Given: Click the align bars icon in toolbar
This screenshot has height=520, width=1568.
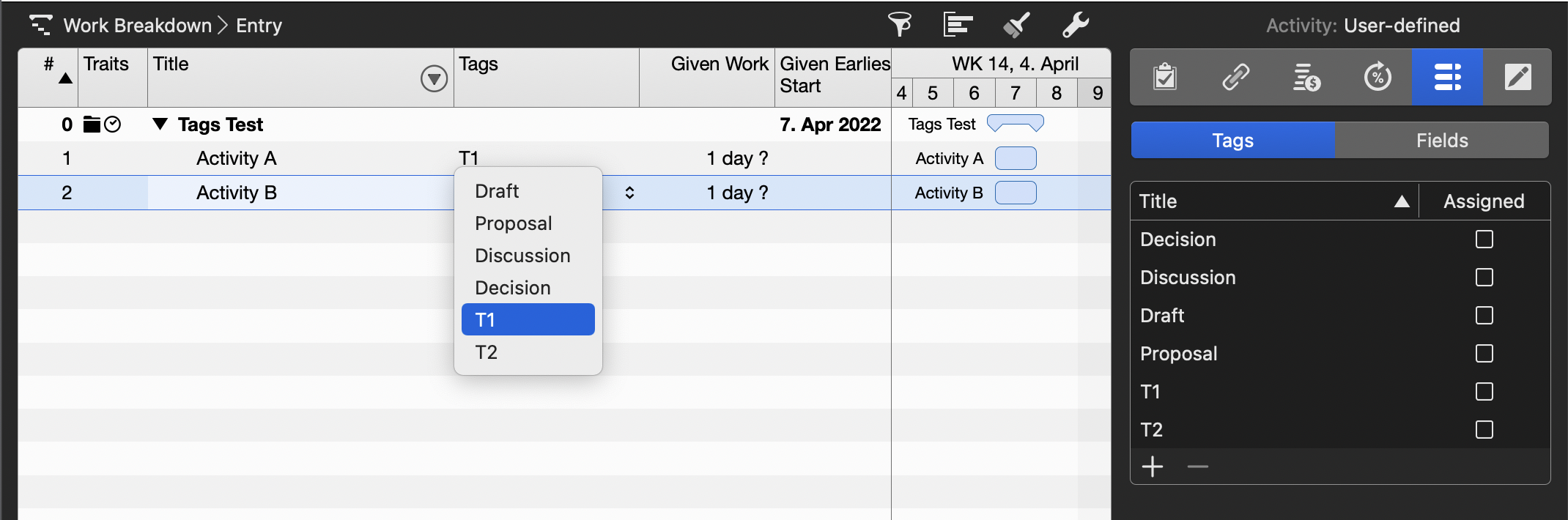Looking at the screenshot, I should click(x=958, y=25).
